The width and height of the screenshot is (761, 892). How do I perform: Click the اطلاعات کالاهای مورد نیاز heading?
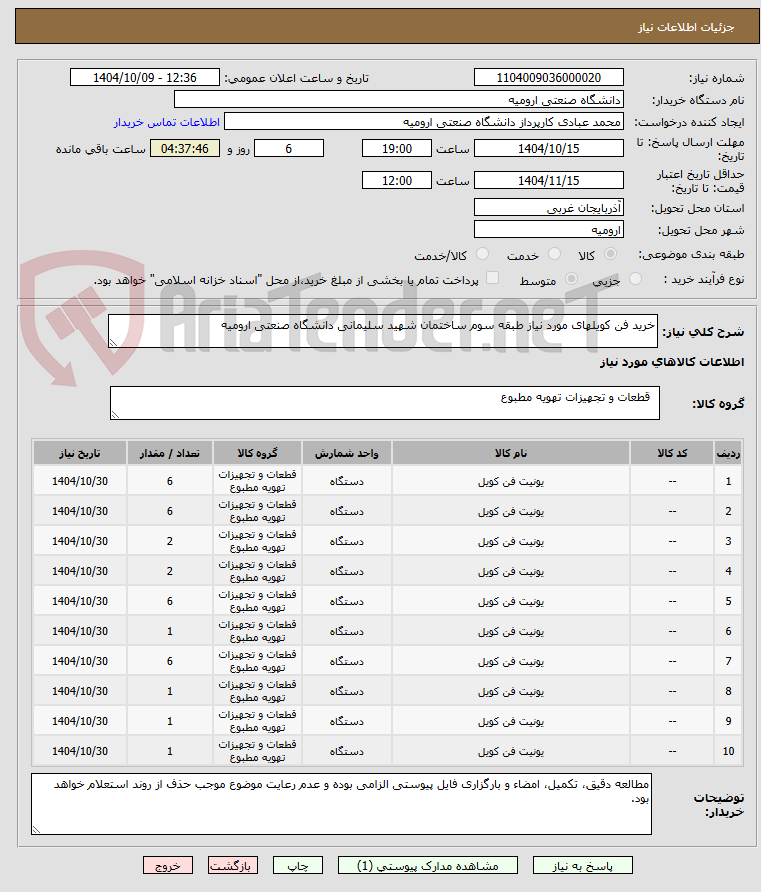click(672, 362)
